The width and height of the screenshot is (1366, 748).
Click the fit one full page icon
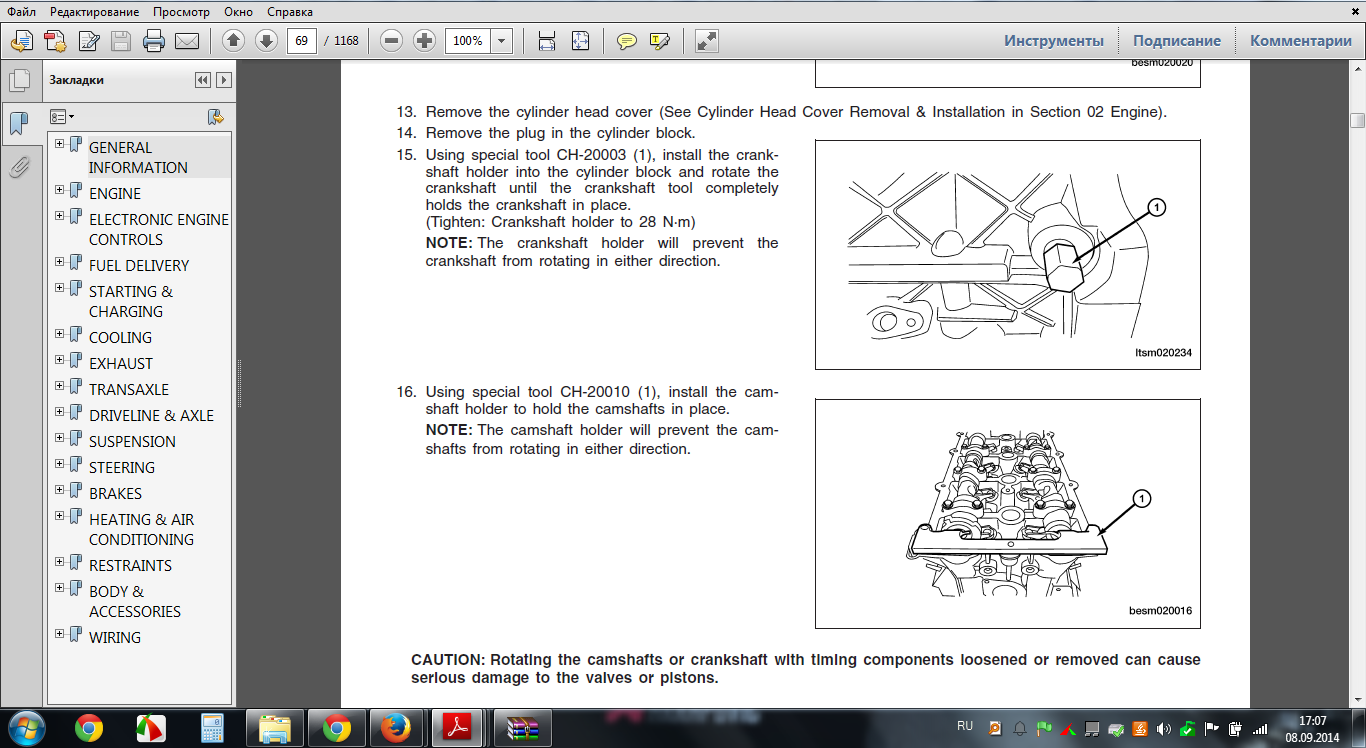pyautogui.click(x=581, y=41)
